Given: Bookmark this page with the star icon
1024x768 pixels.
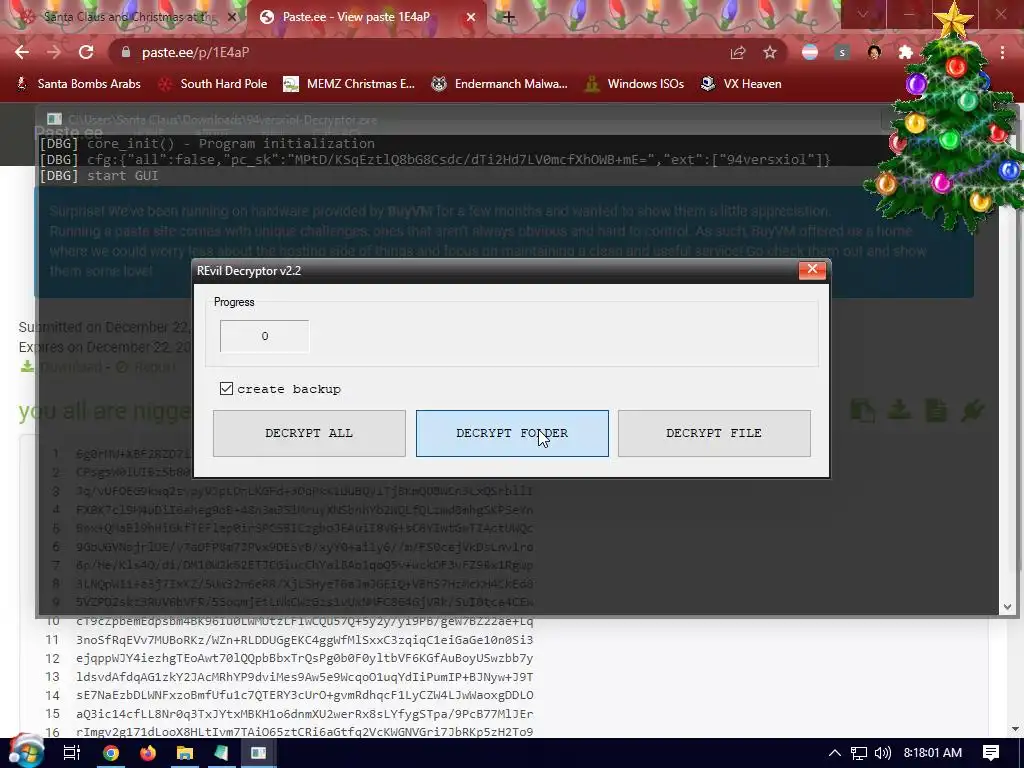Looking at the screenshot, I should tap(770, 52).
